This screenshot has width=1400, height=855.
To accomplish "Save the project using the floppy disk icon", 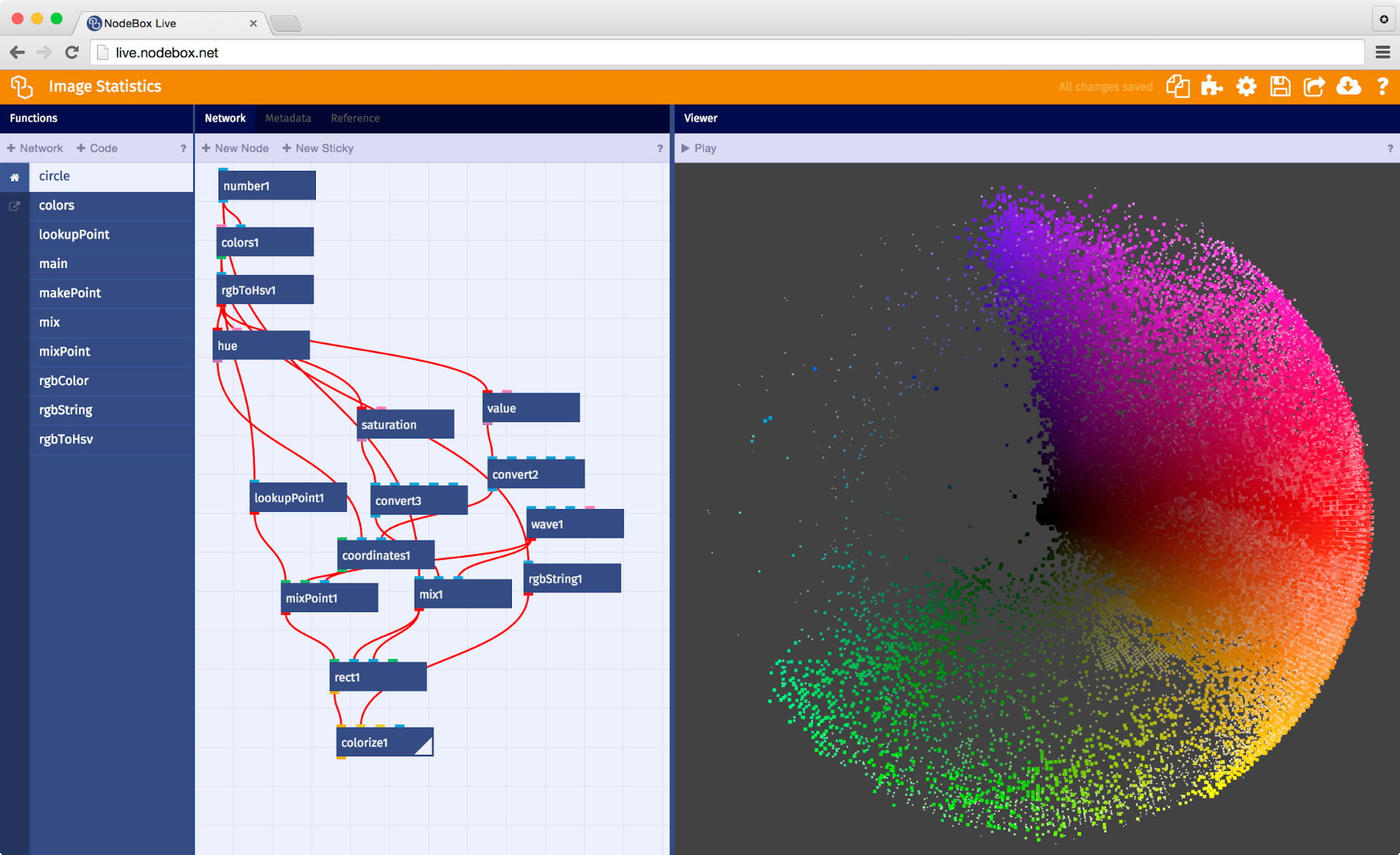I will tap(1280, 86).
